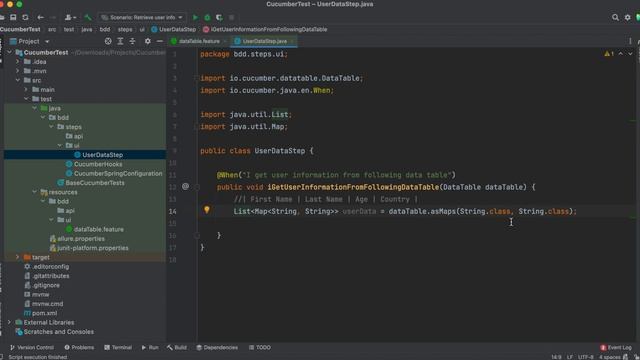Collapse the steps package arrow

tap(51, 127)
